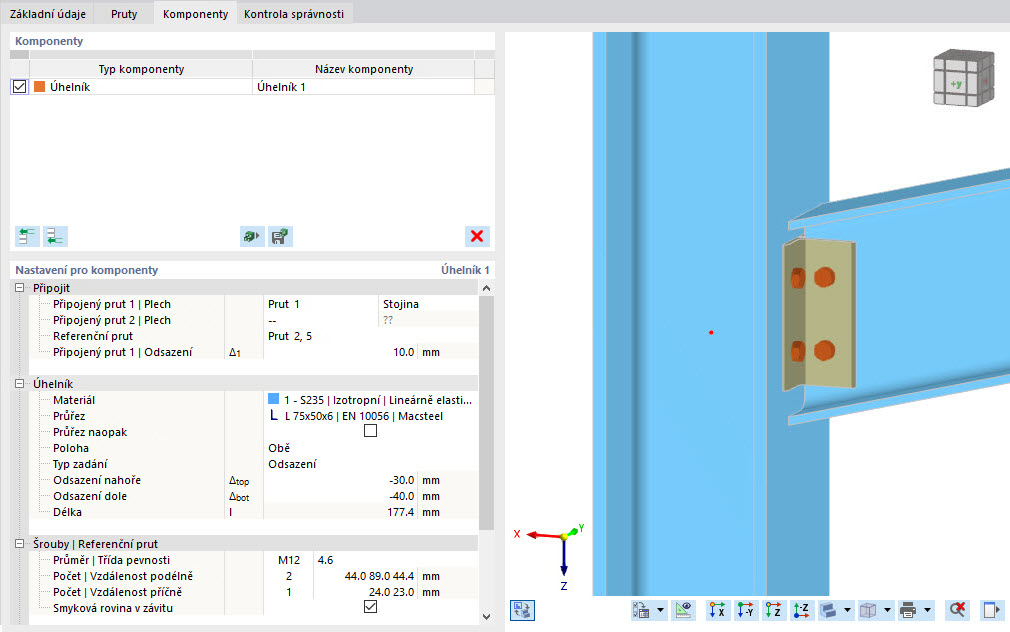Click the Délka value 177.4
Viewport: 1010px width, 632px height.
(340, 512)
